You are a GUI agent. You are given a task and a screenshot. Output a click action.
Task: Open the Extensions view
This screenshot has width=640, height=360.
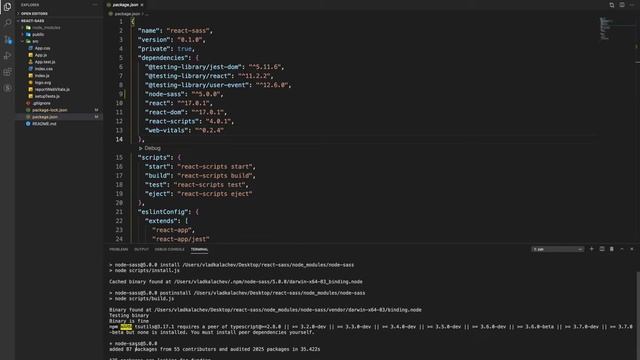point(7,72)
